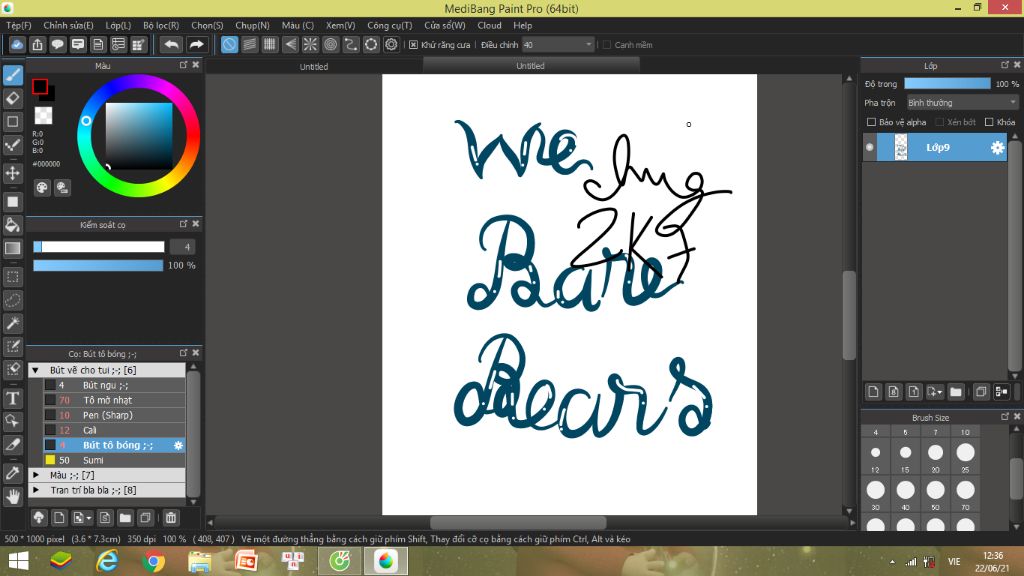Image resolution: width=1024 pixels, height=576 pixels.
Task: Select the Pen (Sharp) brush
Action: point(114,415)
